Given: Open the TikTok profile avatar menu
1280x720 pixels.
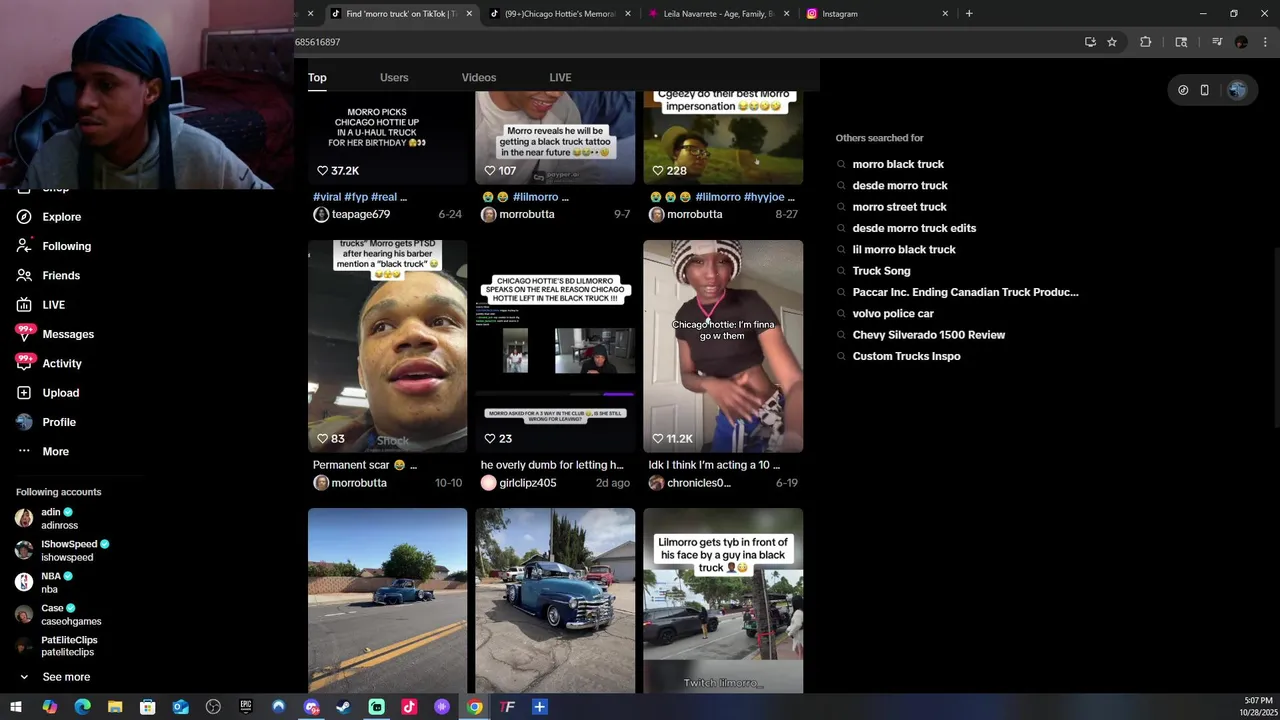Looking at the screenshot, I should click(1237, 90).
